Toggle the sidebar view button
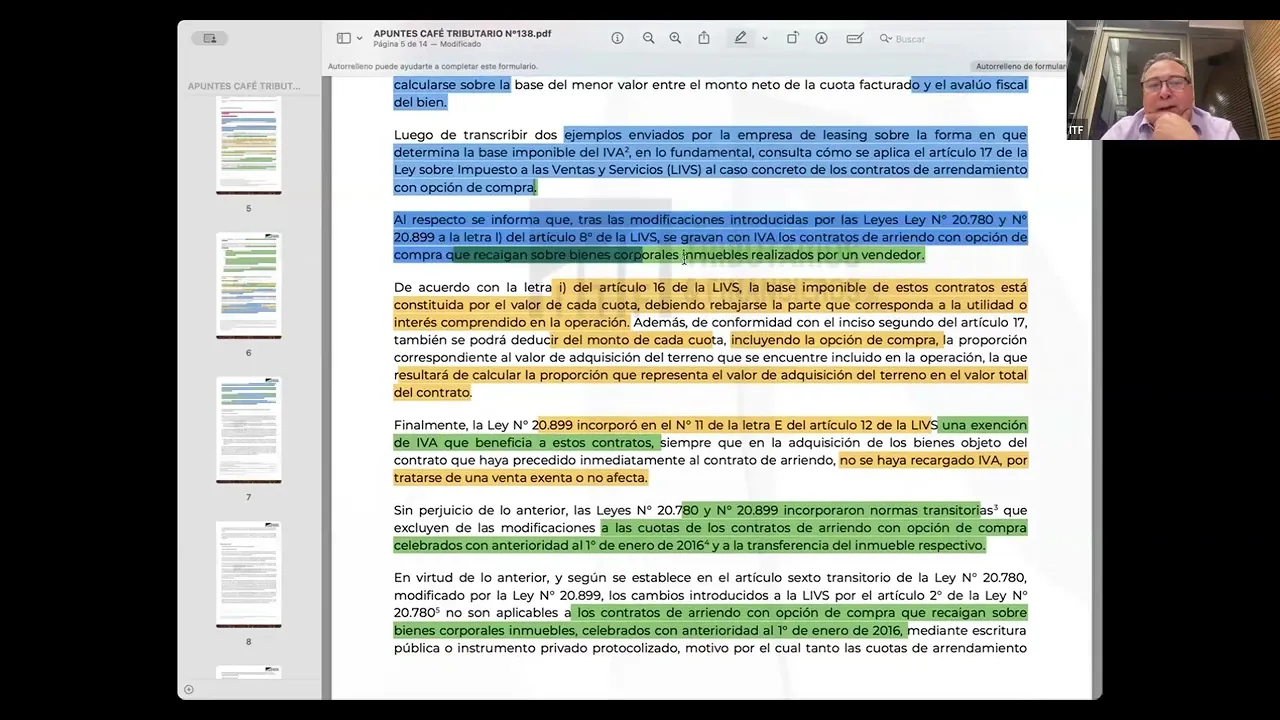 coord(343,38)
